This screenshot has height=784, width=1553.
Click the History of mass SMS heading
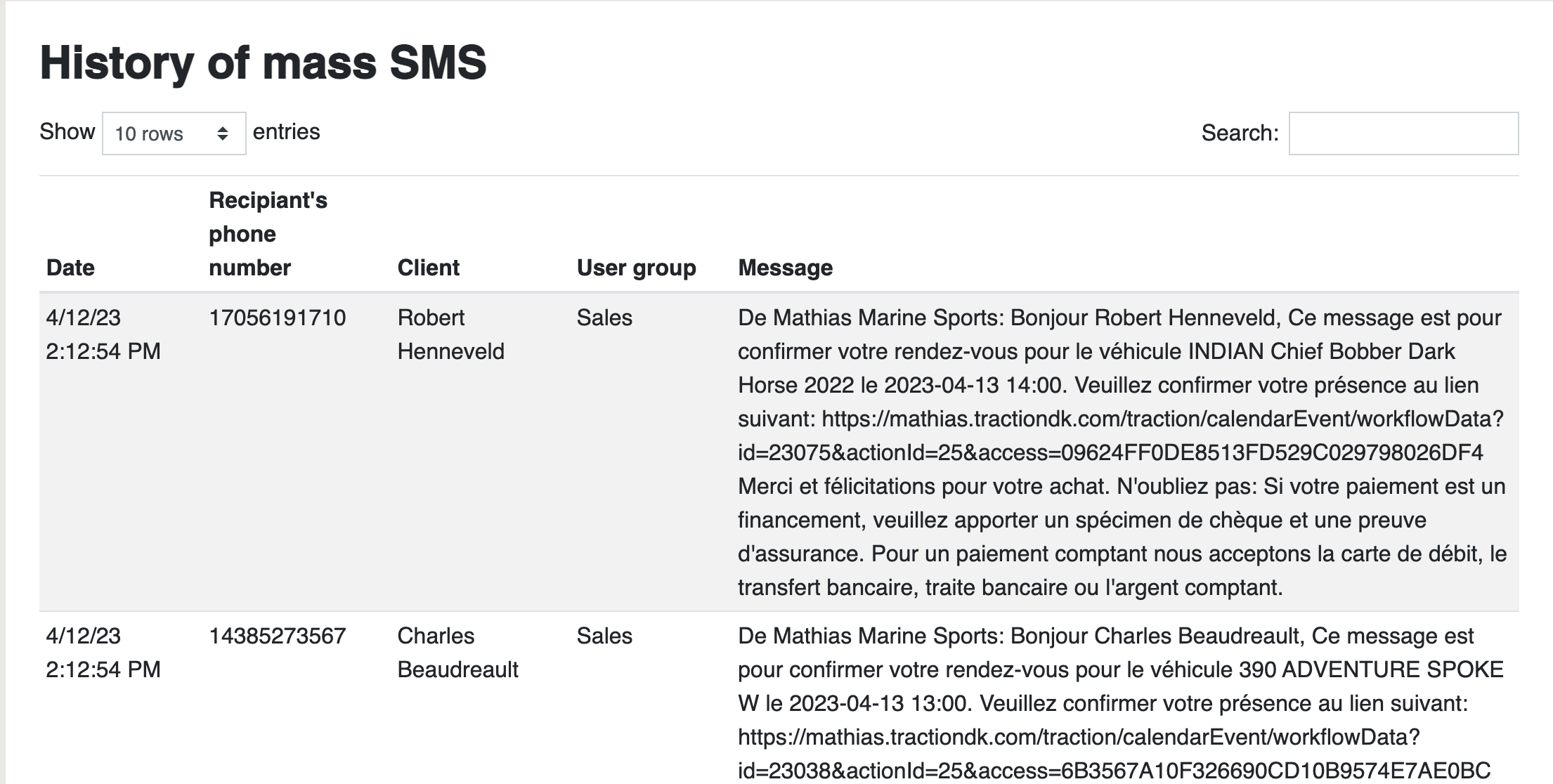click(263, 63)
